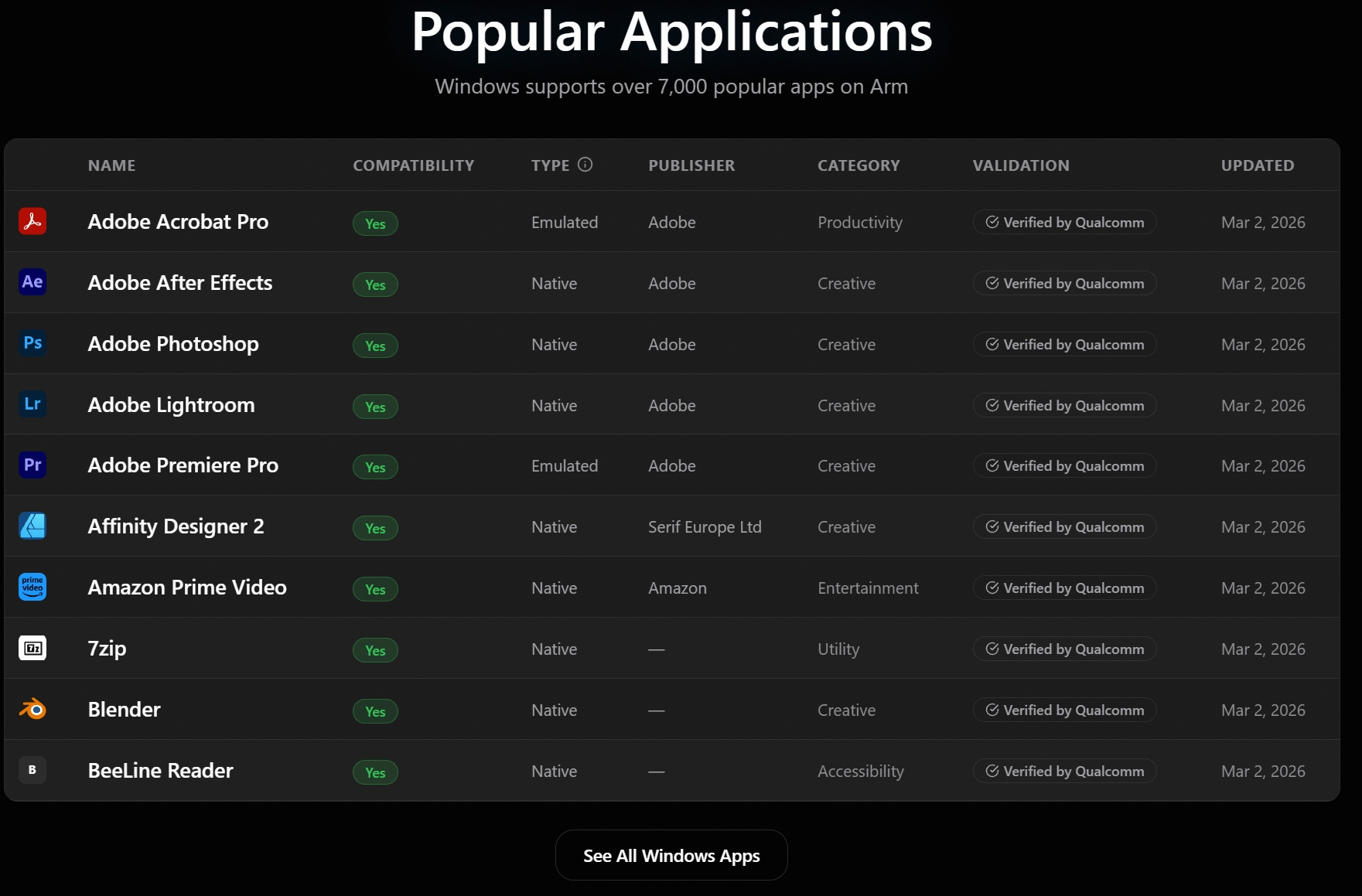
Task: Click the Verified by Qualcomm badge for Adobe Premiere Pro
Action: point(1064,465)
